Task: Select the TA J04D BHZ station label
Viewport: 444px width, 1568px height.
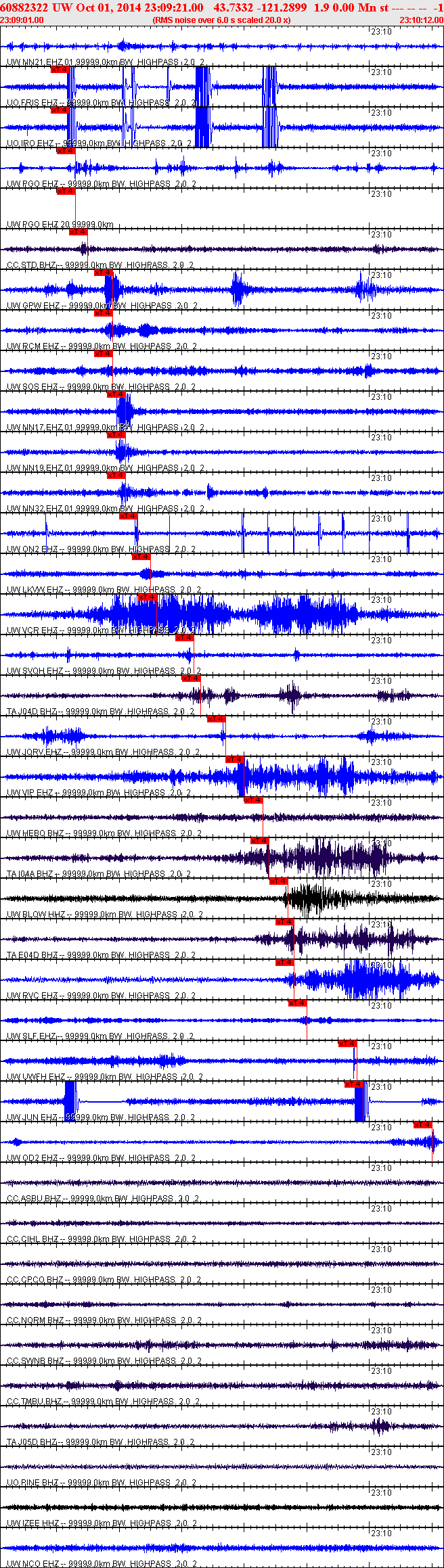Action: pyautogui.click(x=102, y=712)
